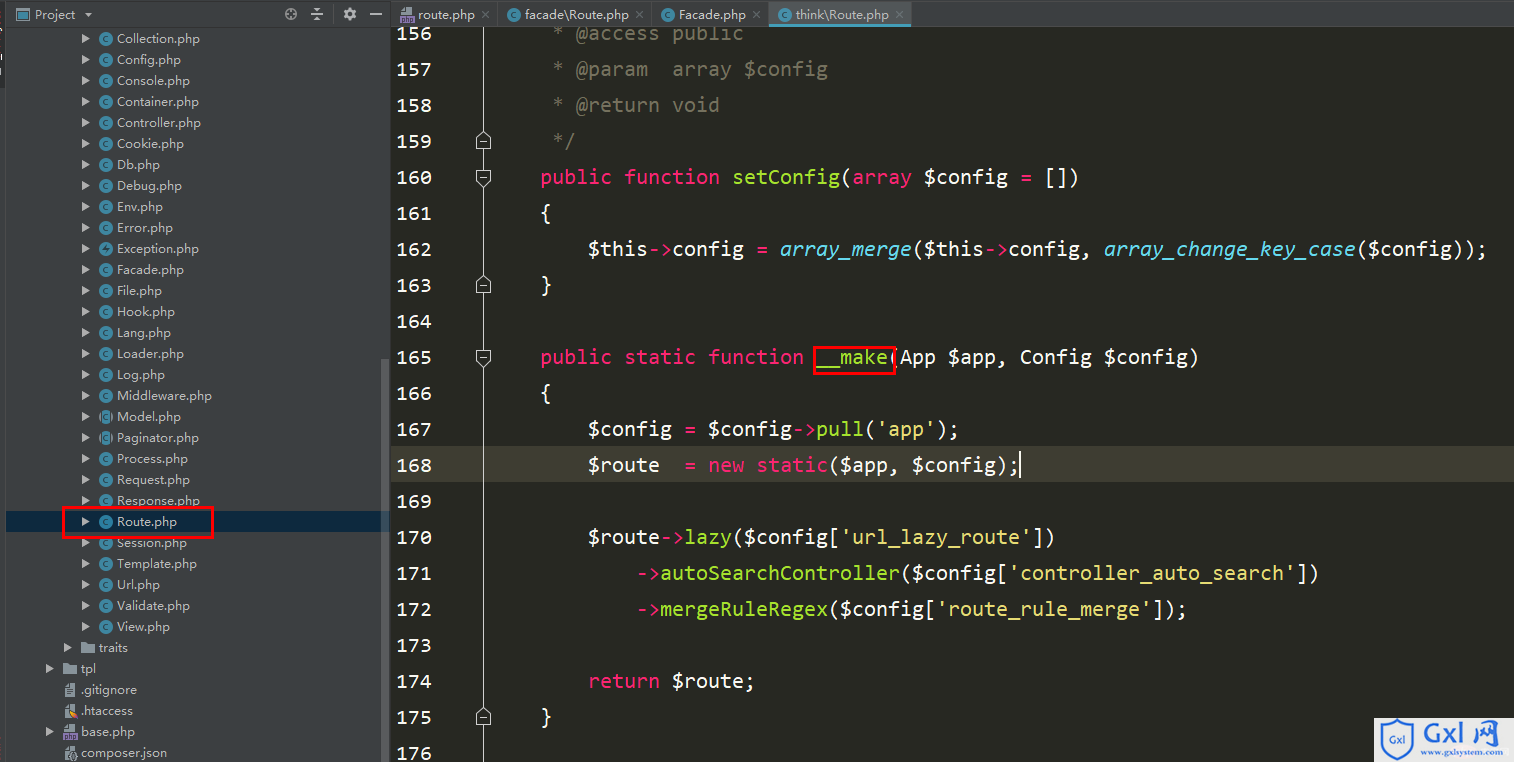Select Request.php in project tree
This screenshot has width=1514, height=762.
tap(153, 480)
